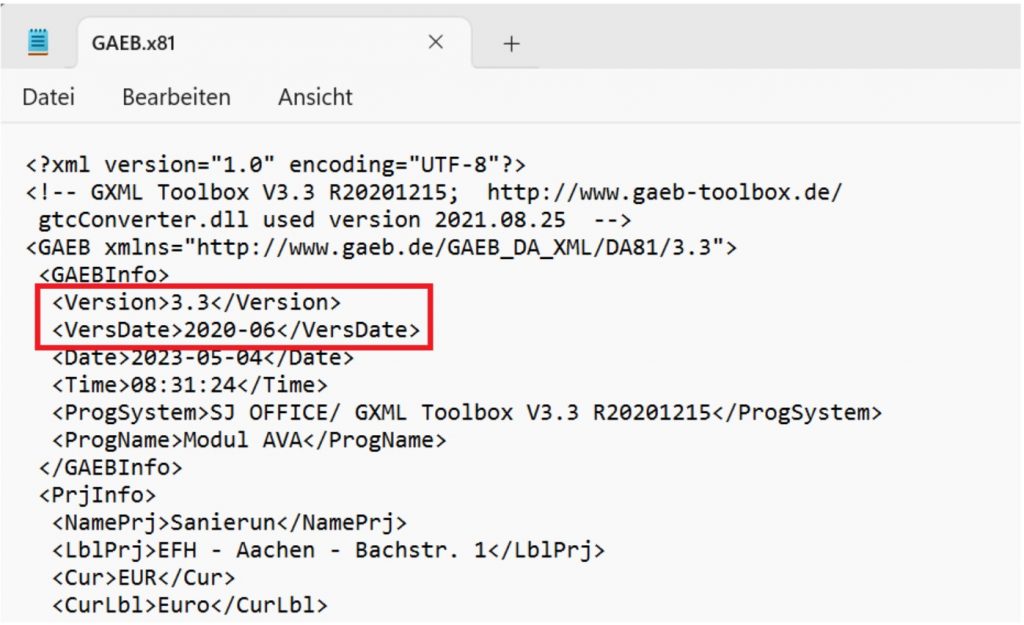
Task: Click the Time 08:31:24 line
Action: click(190, 384)
